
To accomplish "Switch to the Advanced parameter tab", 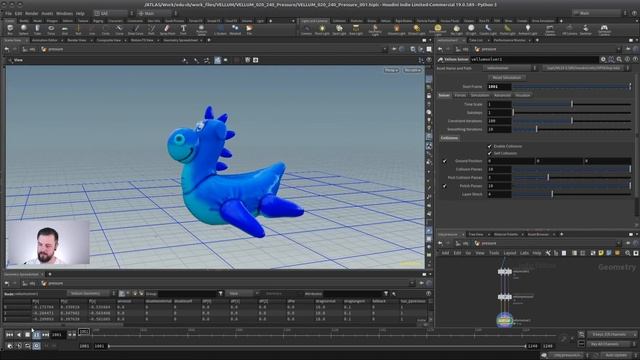I will tap(502, 95).
